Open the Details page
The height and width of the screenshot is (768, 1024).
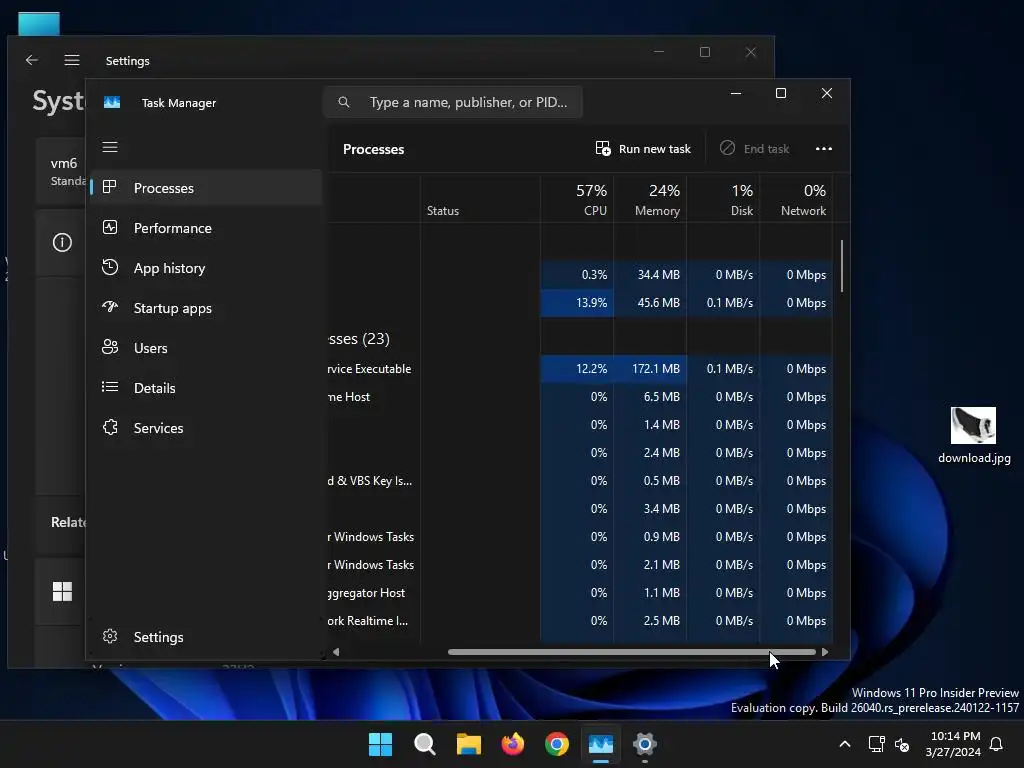pyautogui.click(x=206, y=388)
